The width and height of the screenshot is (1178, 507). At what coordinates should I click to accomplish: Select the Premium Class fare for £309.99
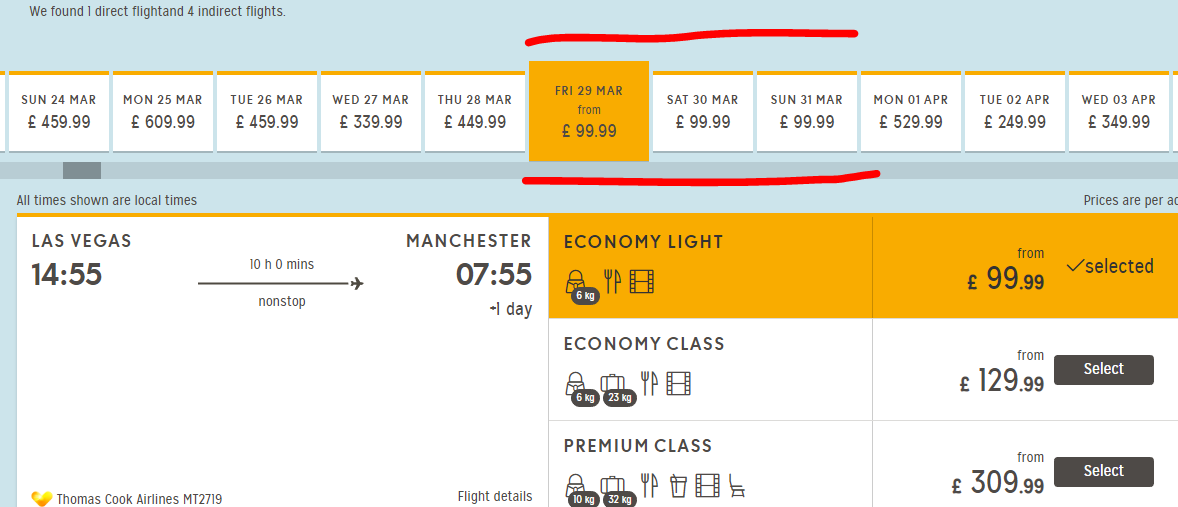pos(1103,471)
